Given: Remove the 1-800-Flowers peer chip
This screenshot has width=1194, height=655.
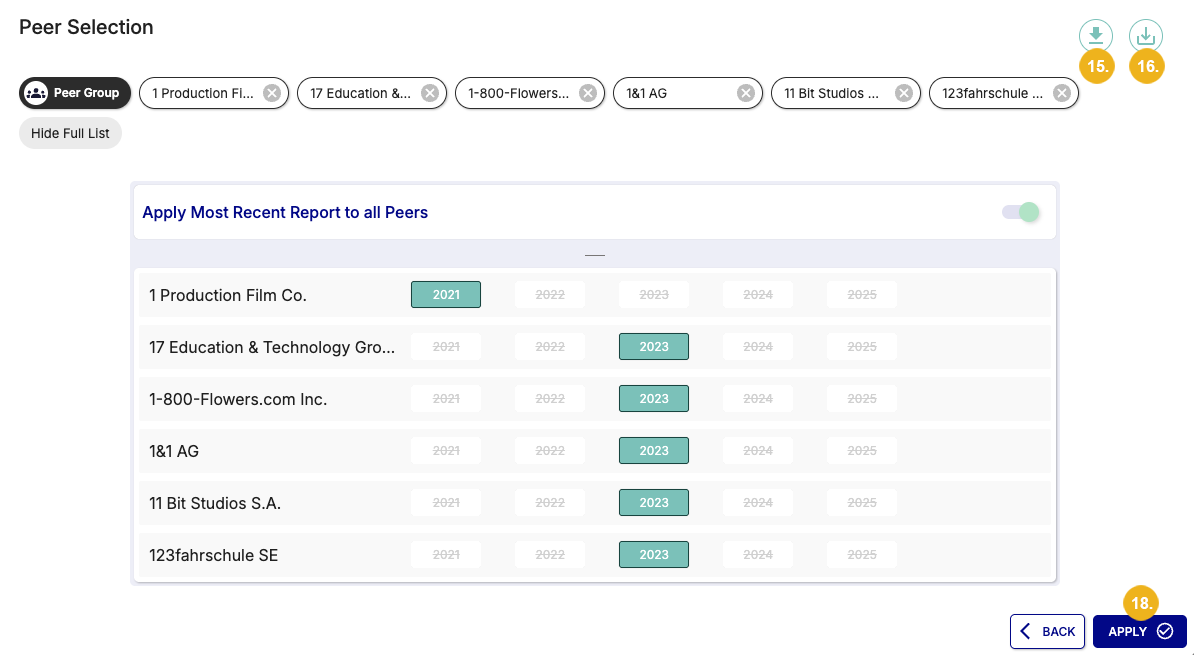Looking at the screenshot, I should click(x=587, y=92).
